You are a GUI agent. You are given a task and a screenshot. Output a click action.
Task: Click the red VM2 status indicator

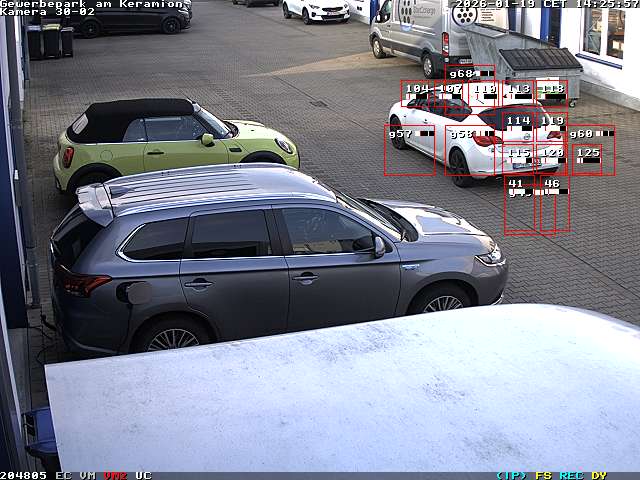pyautogui.click(x=115, y=475)
